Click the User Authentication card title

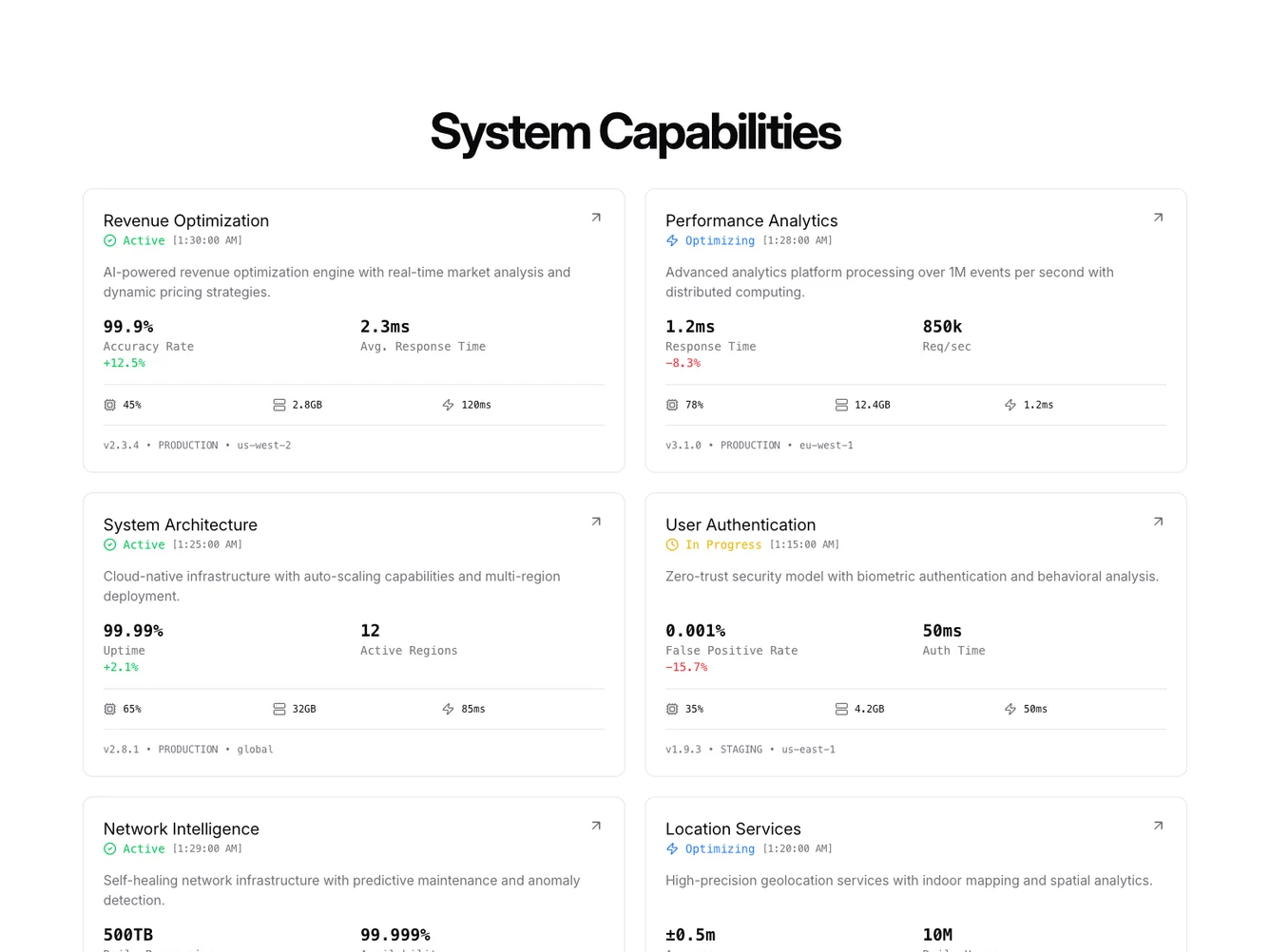point(741,524)
